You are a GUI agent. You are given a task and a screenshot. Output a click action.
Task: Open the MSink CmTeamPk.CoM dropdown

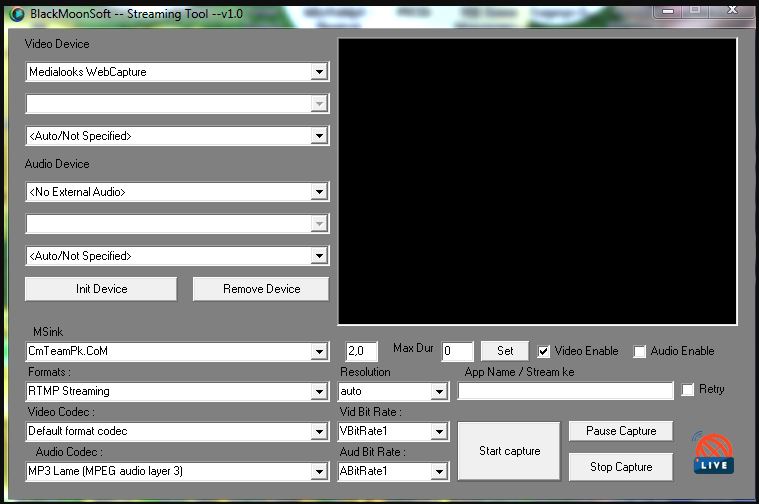177,351
